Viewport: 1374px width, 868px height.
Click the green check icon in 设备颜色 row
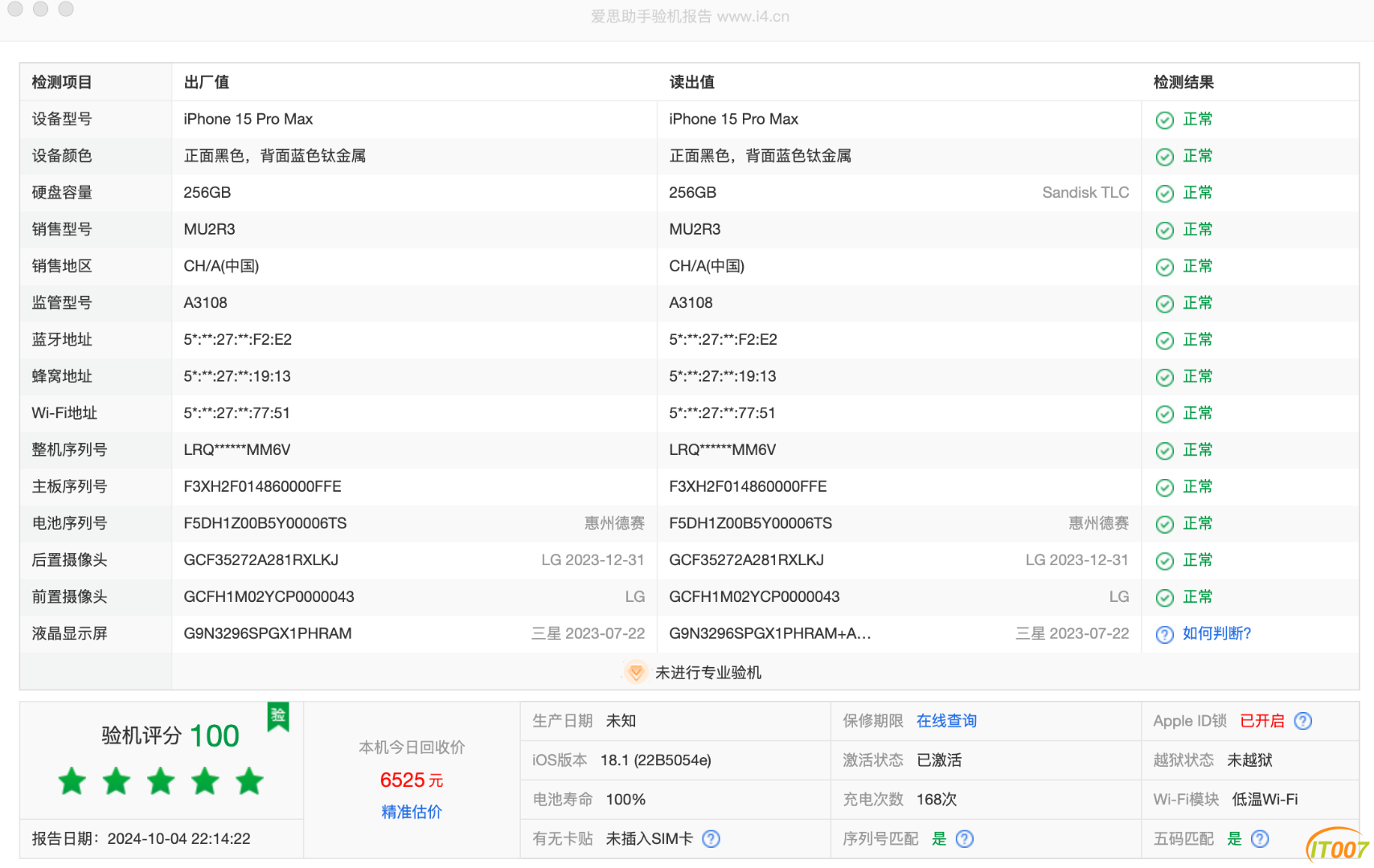[x=1164, y=157]
